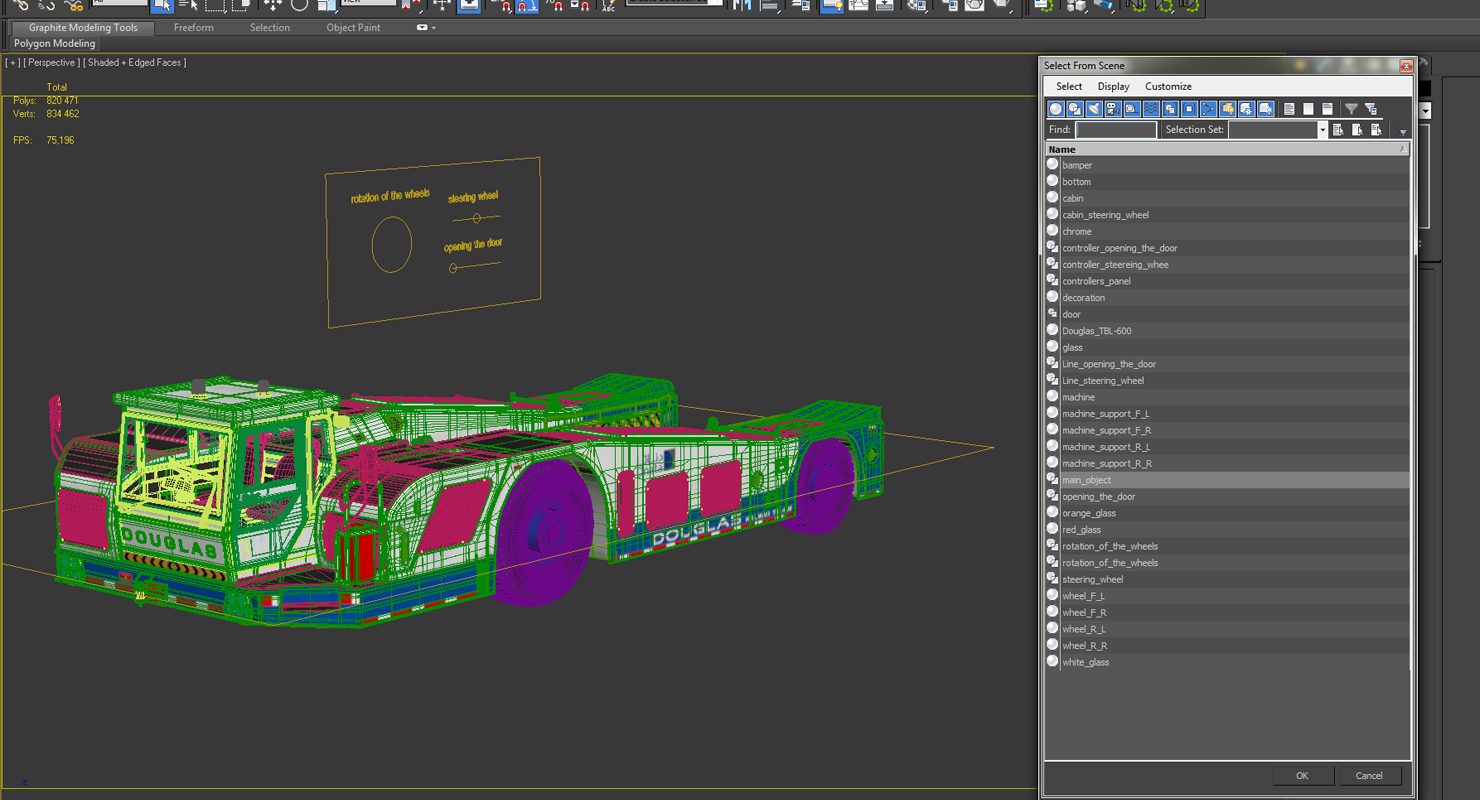
Task: Click the Find input field
Action: 1116,130
